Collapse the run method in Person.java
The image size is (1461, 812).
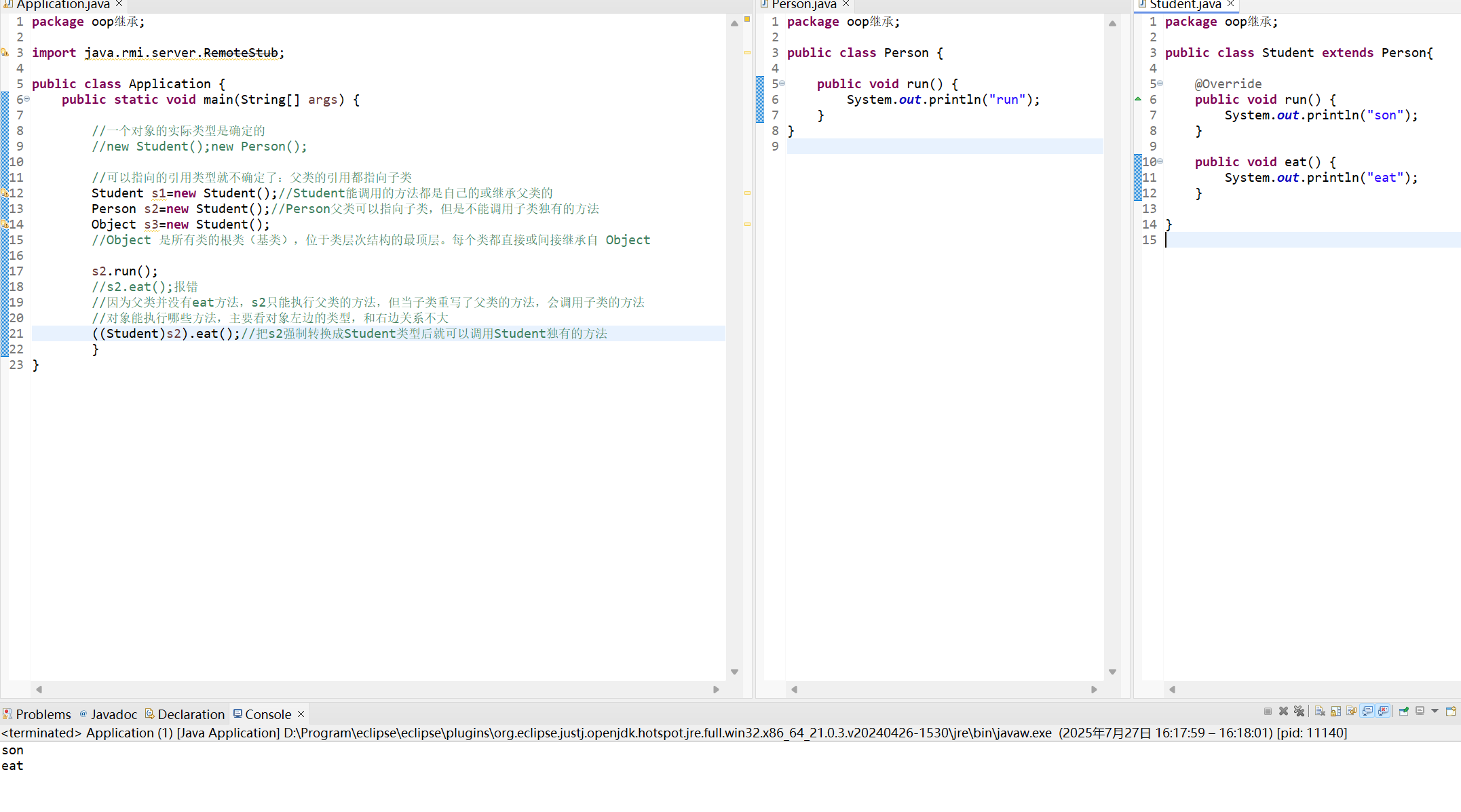click(782, 83)
